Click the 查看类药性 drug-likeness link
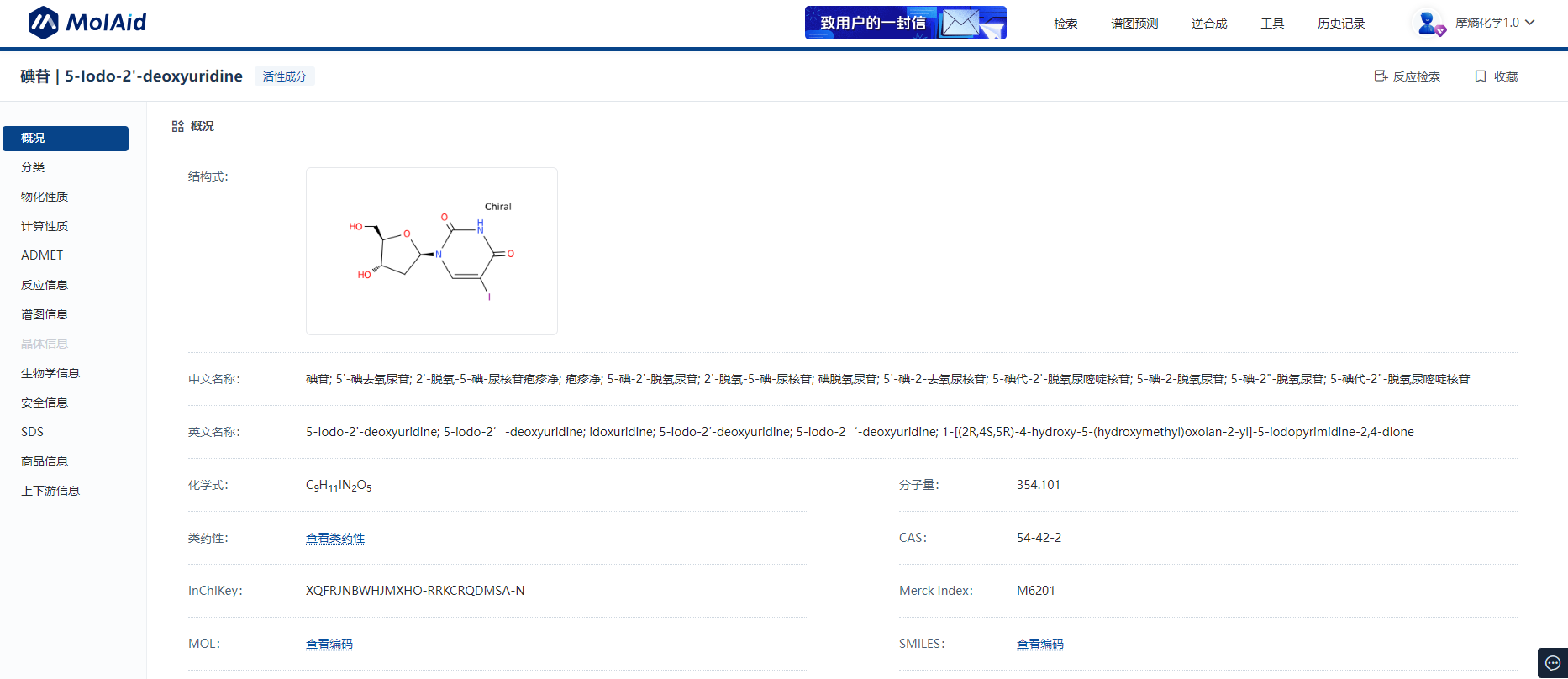Viewport: 1568px width, 679px height. (x=335, y=538)
